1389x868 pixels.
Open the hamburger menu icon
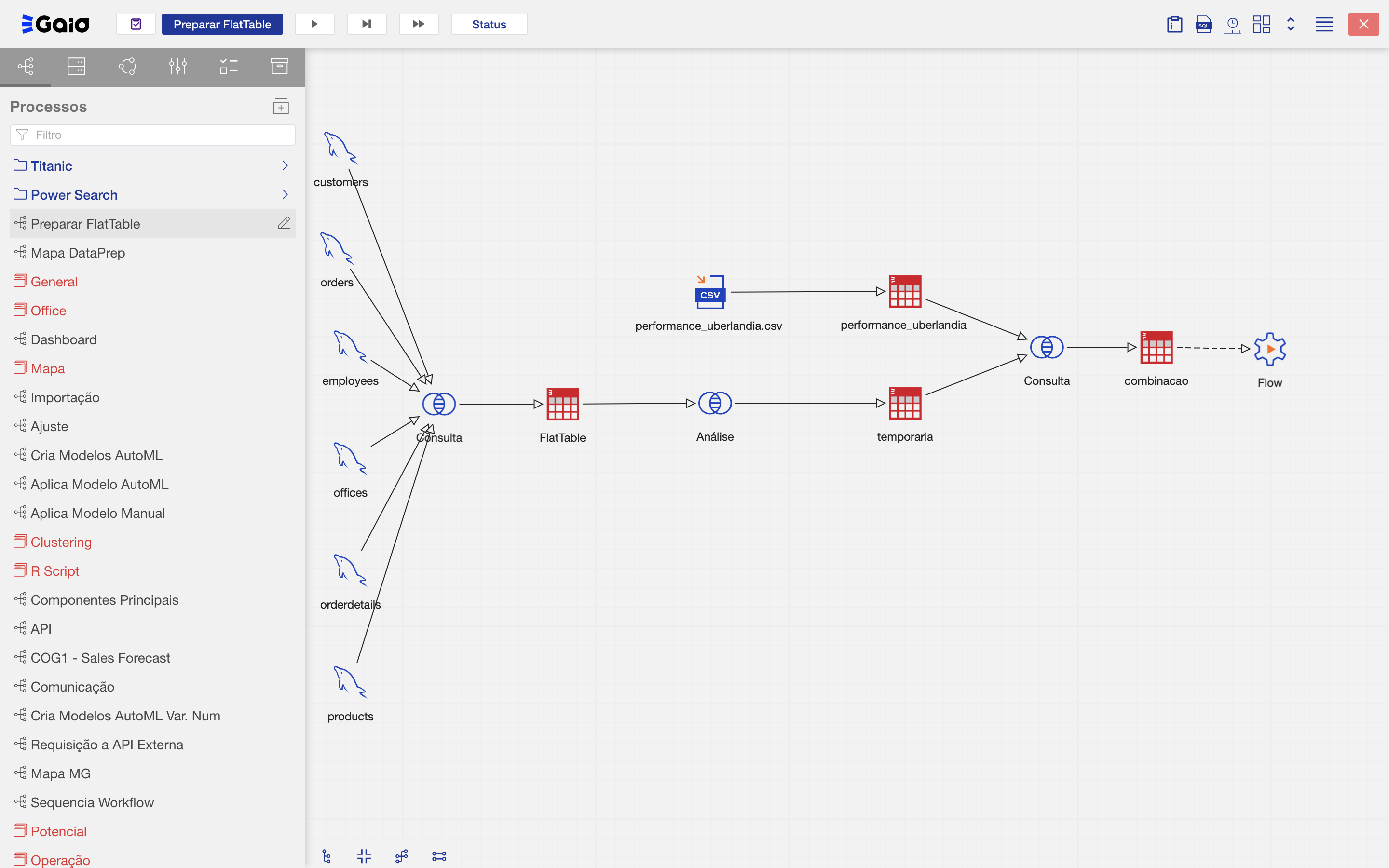(x=1324, y=24)
